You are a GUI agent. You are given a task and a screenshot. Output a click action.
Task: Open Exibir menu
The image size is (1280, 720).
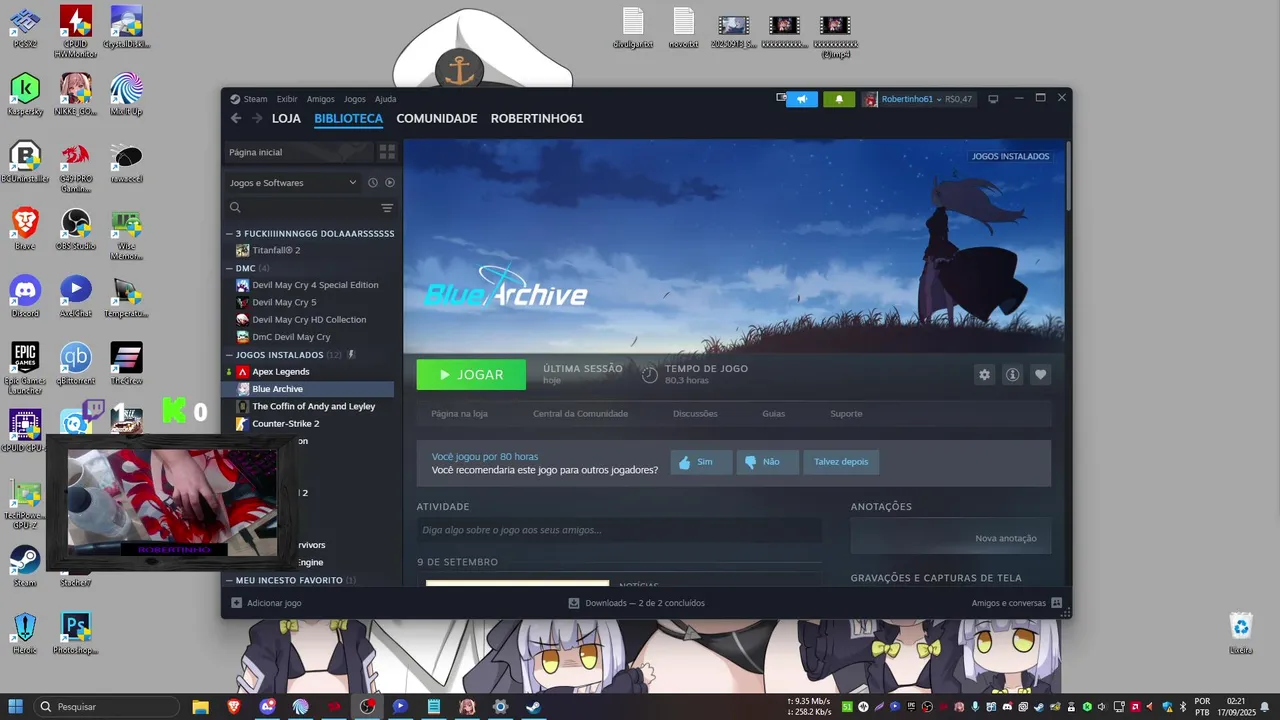(x=287, y=99)
